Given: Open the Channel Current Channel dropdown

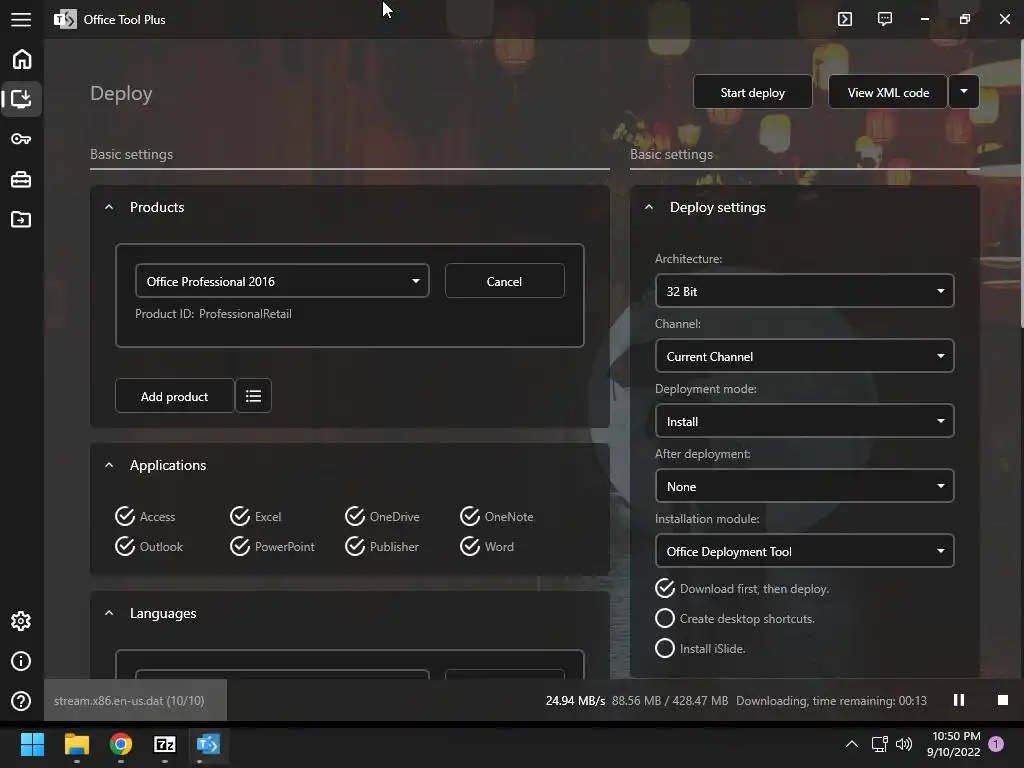Looking at the screenshot, I should click(x=805, y=357).
